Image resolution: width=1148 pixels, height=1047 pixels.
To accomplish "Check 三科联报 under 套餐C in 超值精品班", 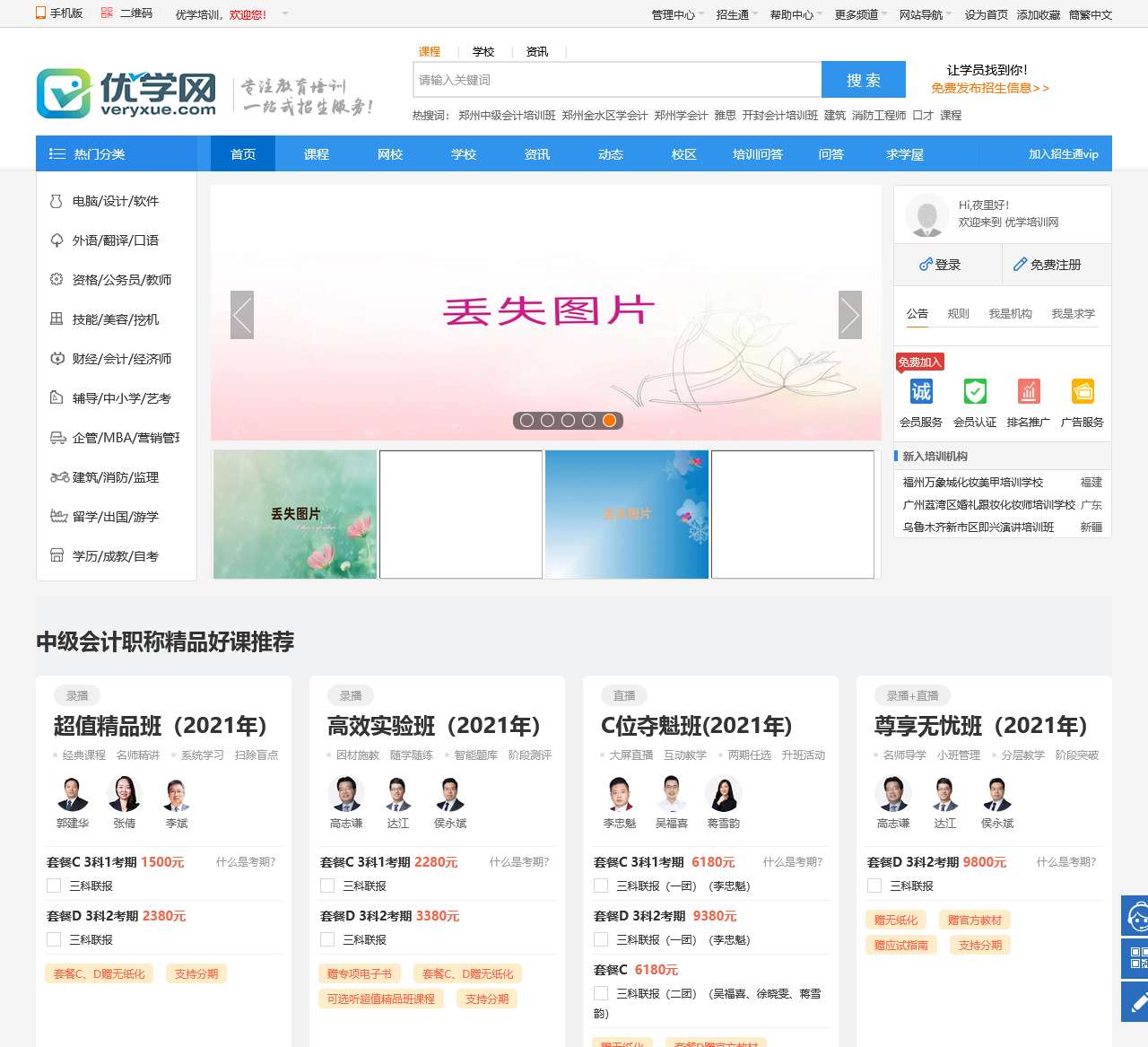I will coord(54,885).
